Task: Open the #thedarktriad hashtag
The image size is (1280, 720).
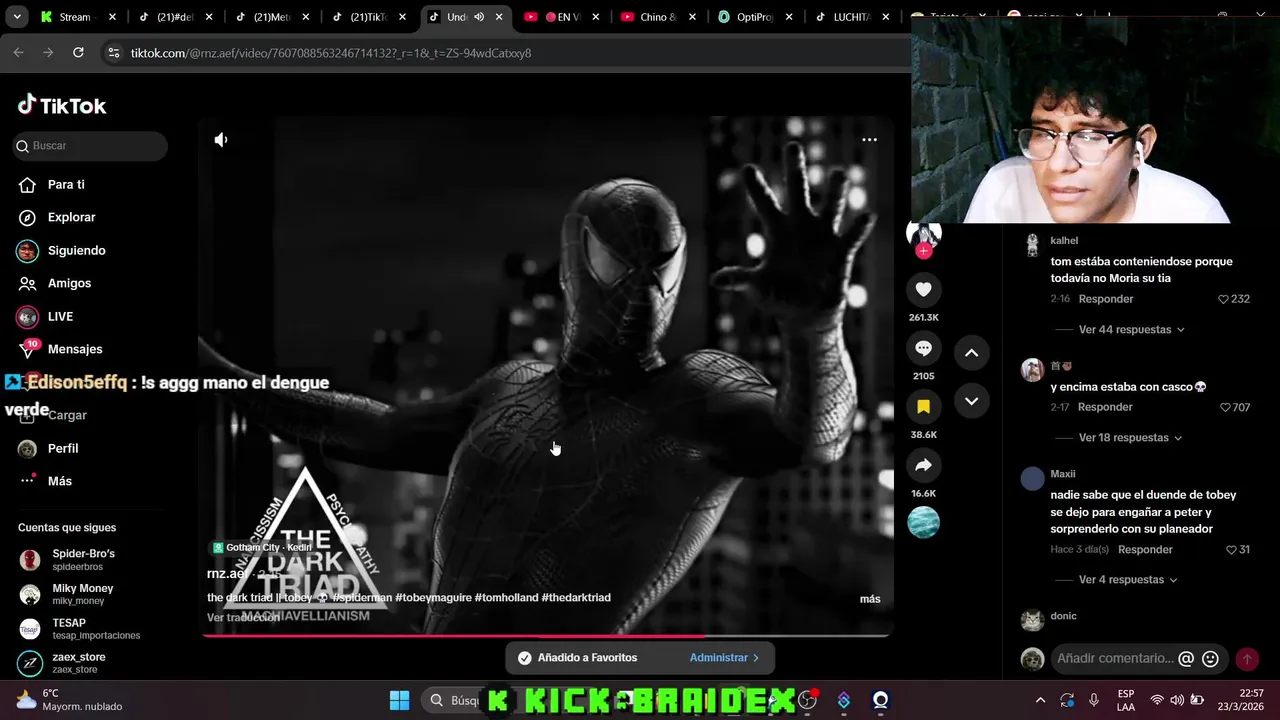Action: (x=576, y=598)
